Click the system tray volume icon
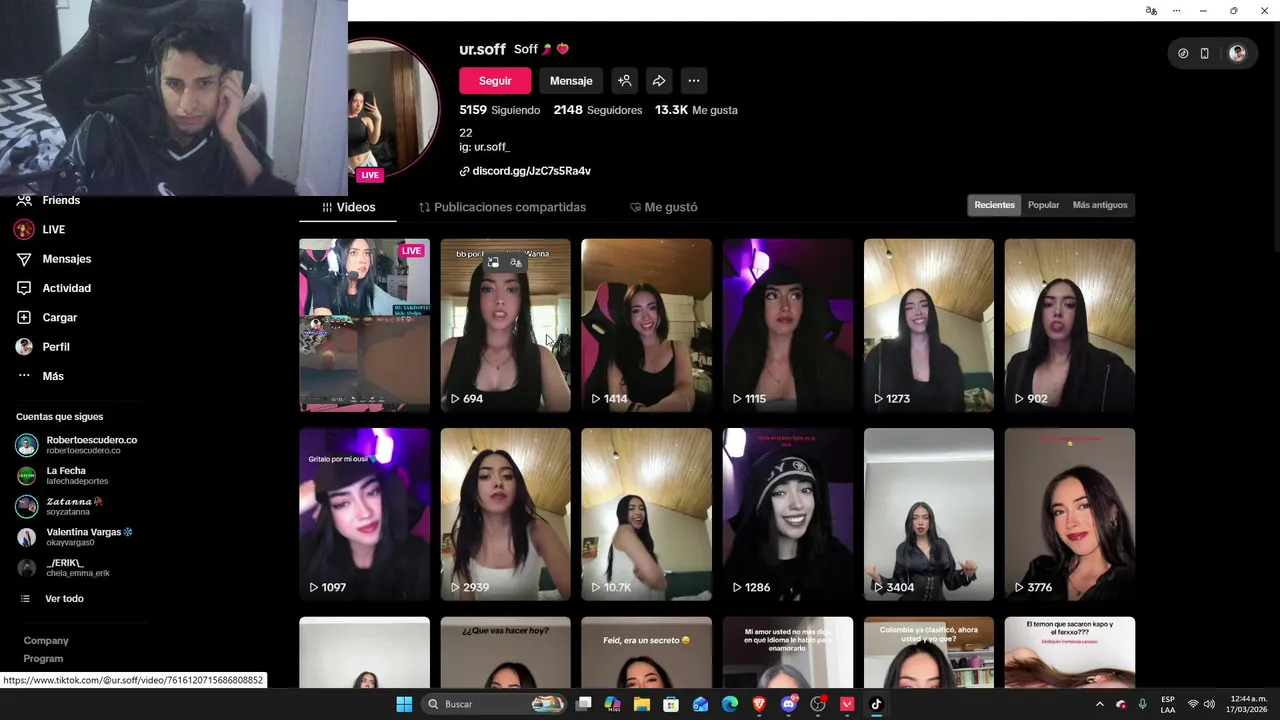1280x720 pixels. (1209, 704)
